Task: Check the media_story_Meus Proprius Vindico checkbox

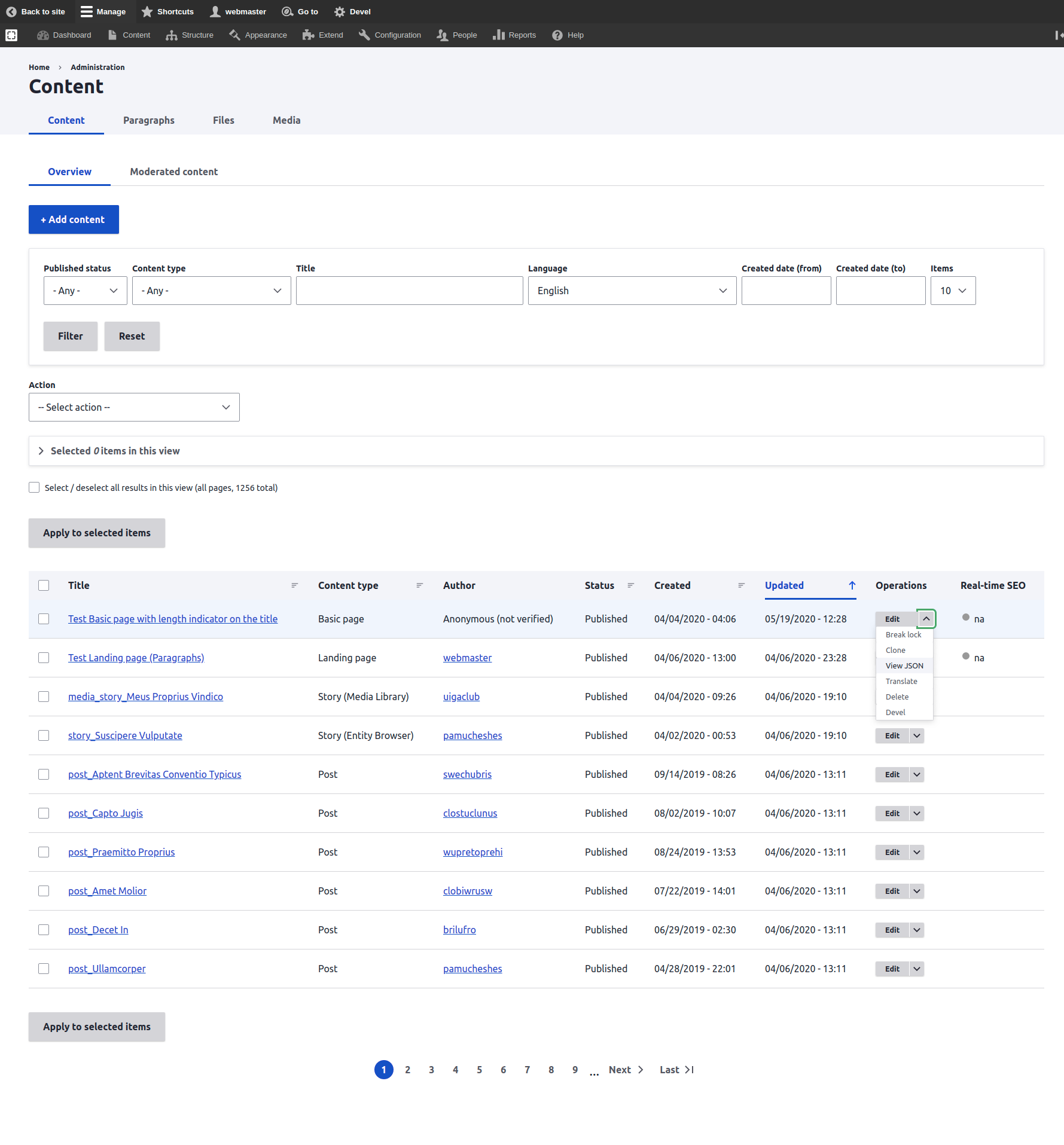Action: 44,697
